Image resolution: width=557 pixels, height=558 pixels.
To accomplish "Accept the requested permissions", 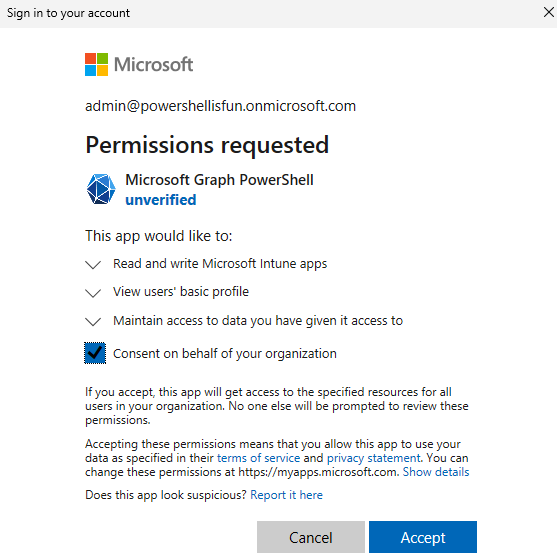I will pyautogui.click(x=423, y=537).
